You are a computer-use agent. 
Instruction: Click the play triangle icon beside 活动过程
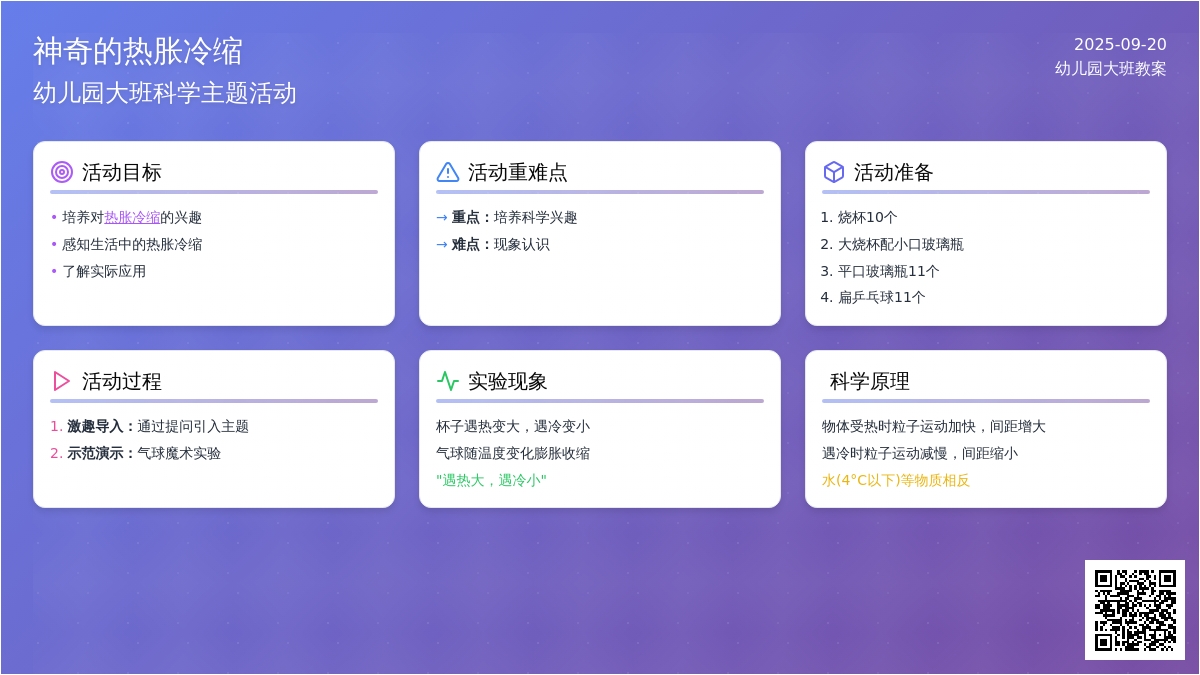pos(62,381)
